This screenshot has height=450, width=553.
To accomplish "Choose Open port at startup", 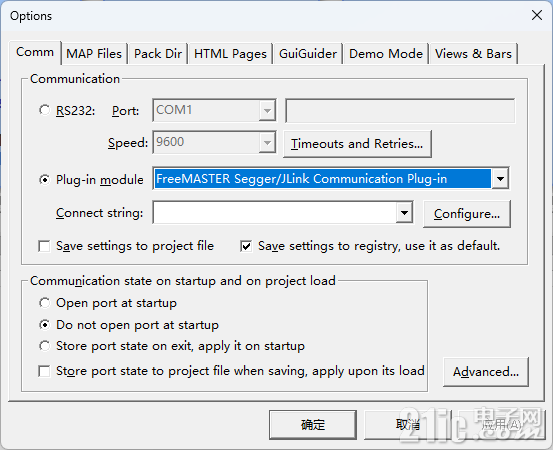I will [x=44, y=303].
